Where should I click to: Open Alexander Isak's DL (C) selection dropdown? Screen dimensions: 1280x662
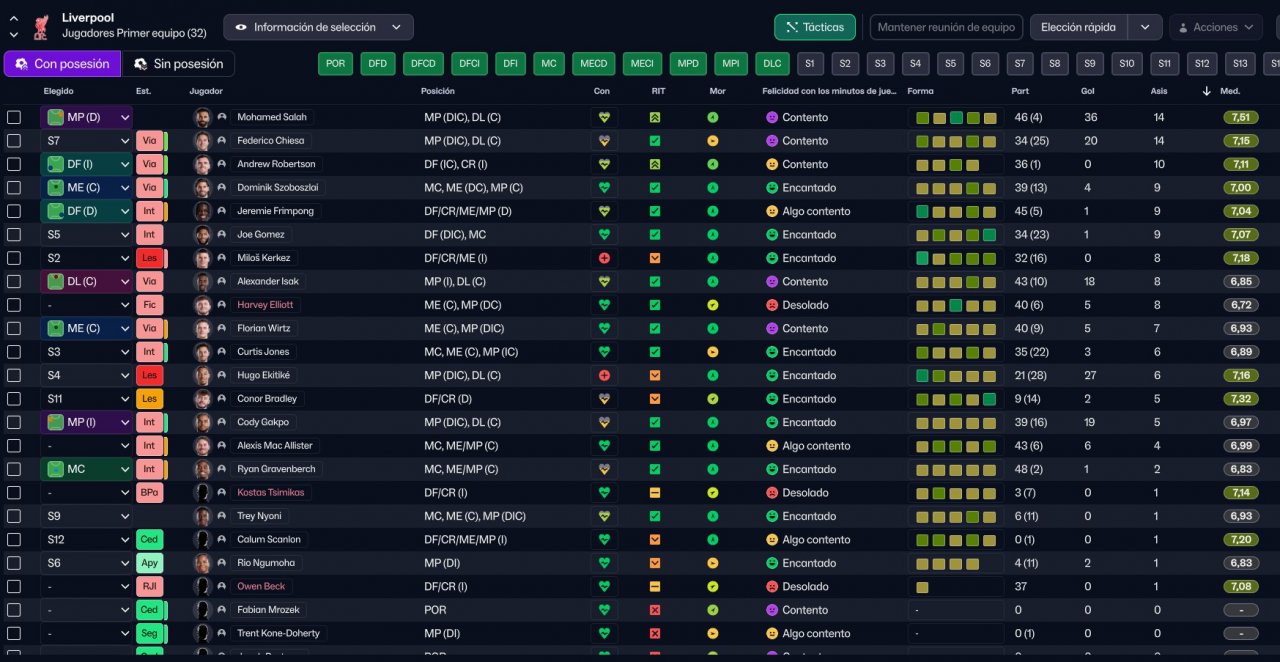point(86,282)
